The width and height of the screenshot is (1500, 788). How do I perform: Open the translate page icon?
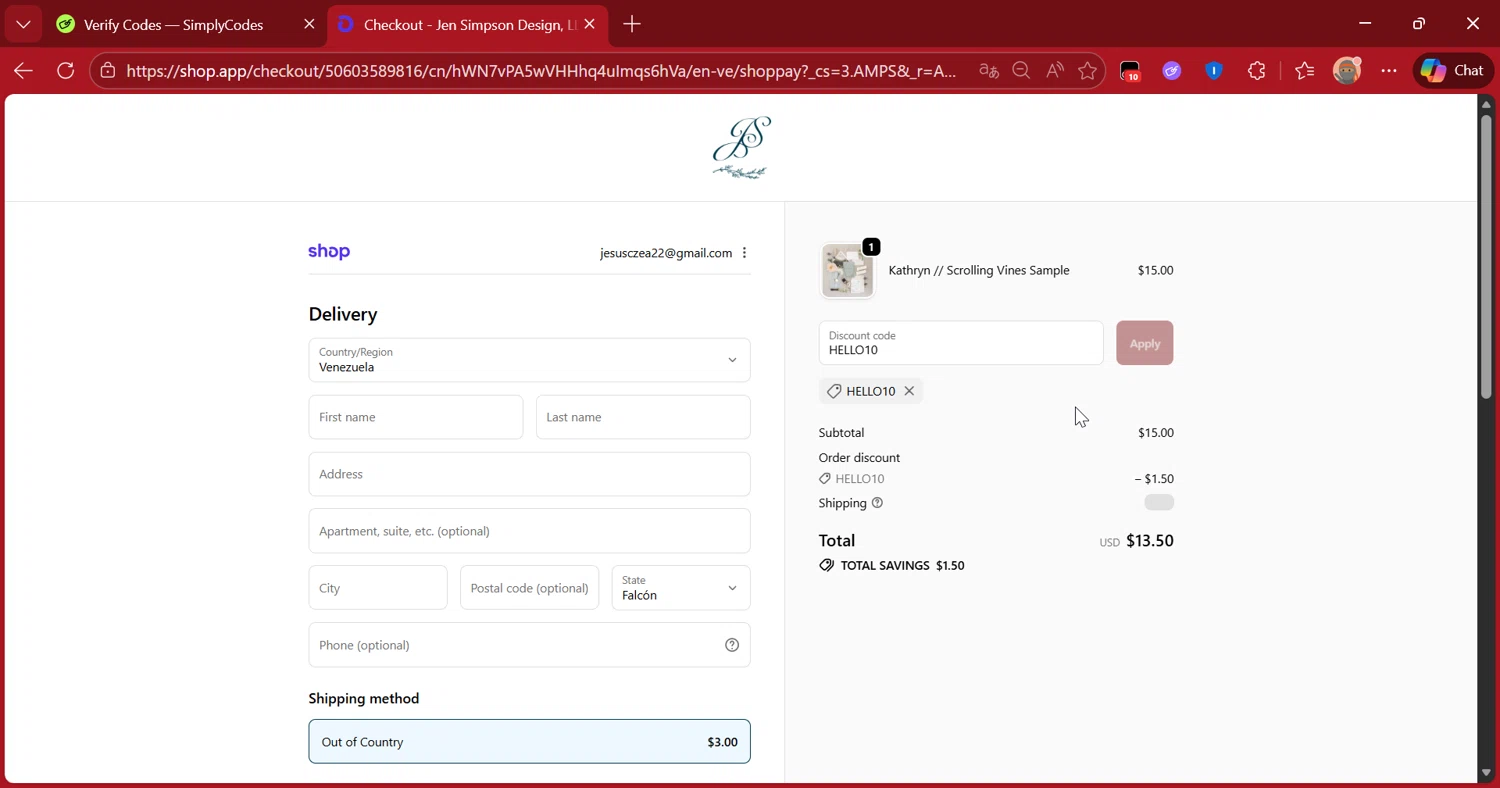point(989,71)
